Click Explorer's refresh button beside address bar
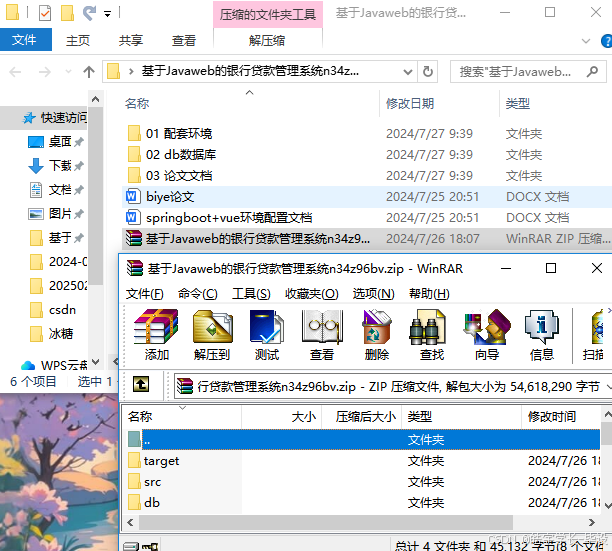Screen dimensions: 612x551 (428, 71)
